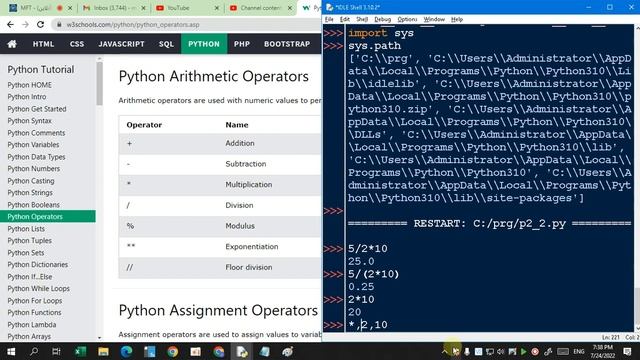Open the Options menu in IDLE Shell

[x=407, y=19]
